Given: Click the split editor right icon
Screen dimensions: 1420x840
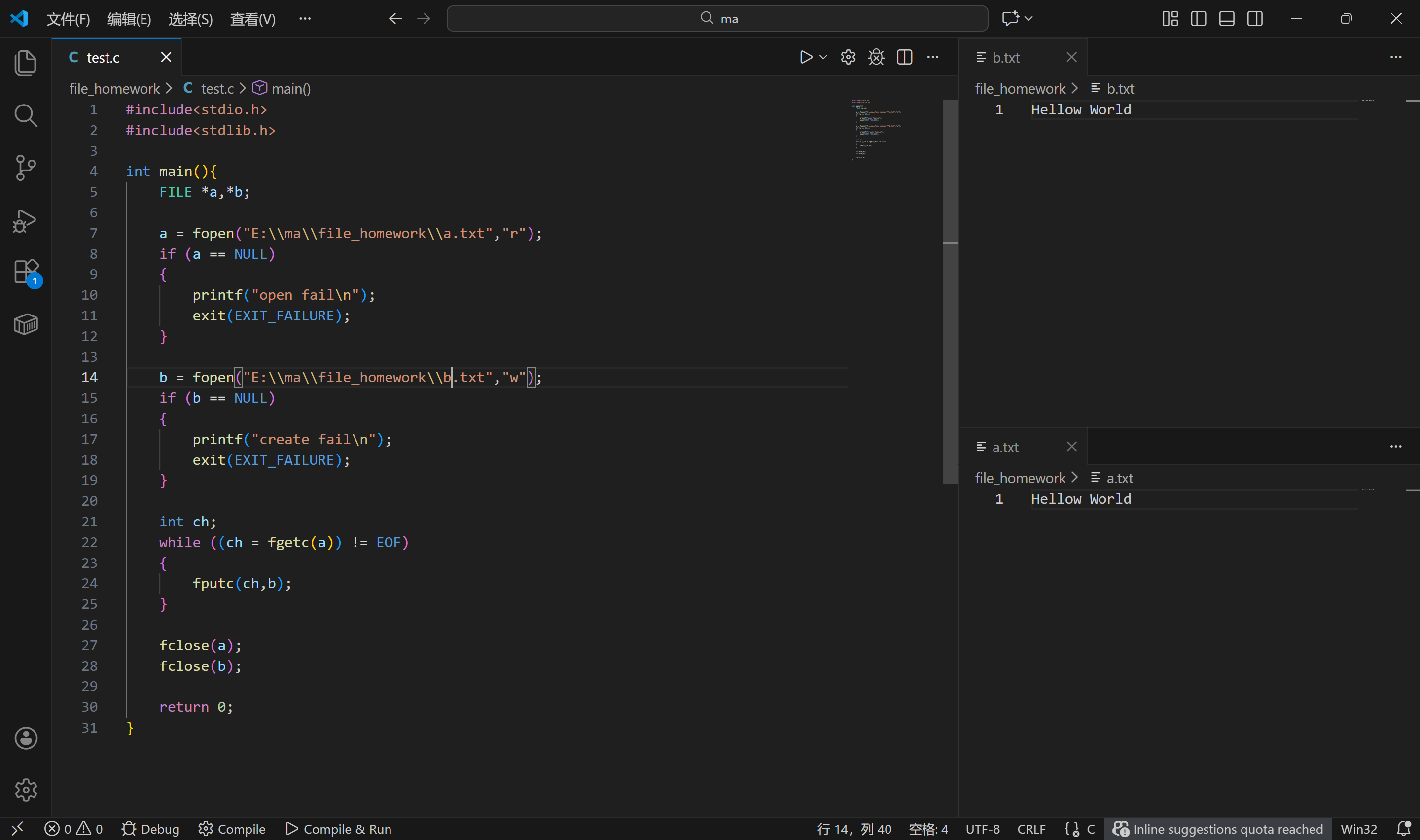Looking at the screenshot, I should (904, 57).
